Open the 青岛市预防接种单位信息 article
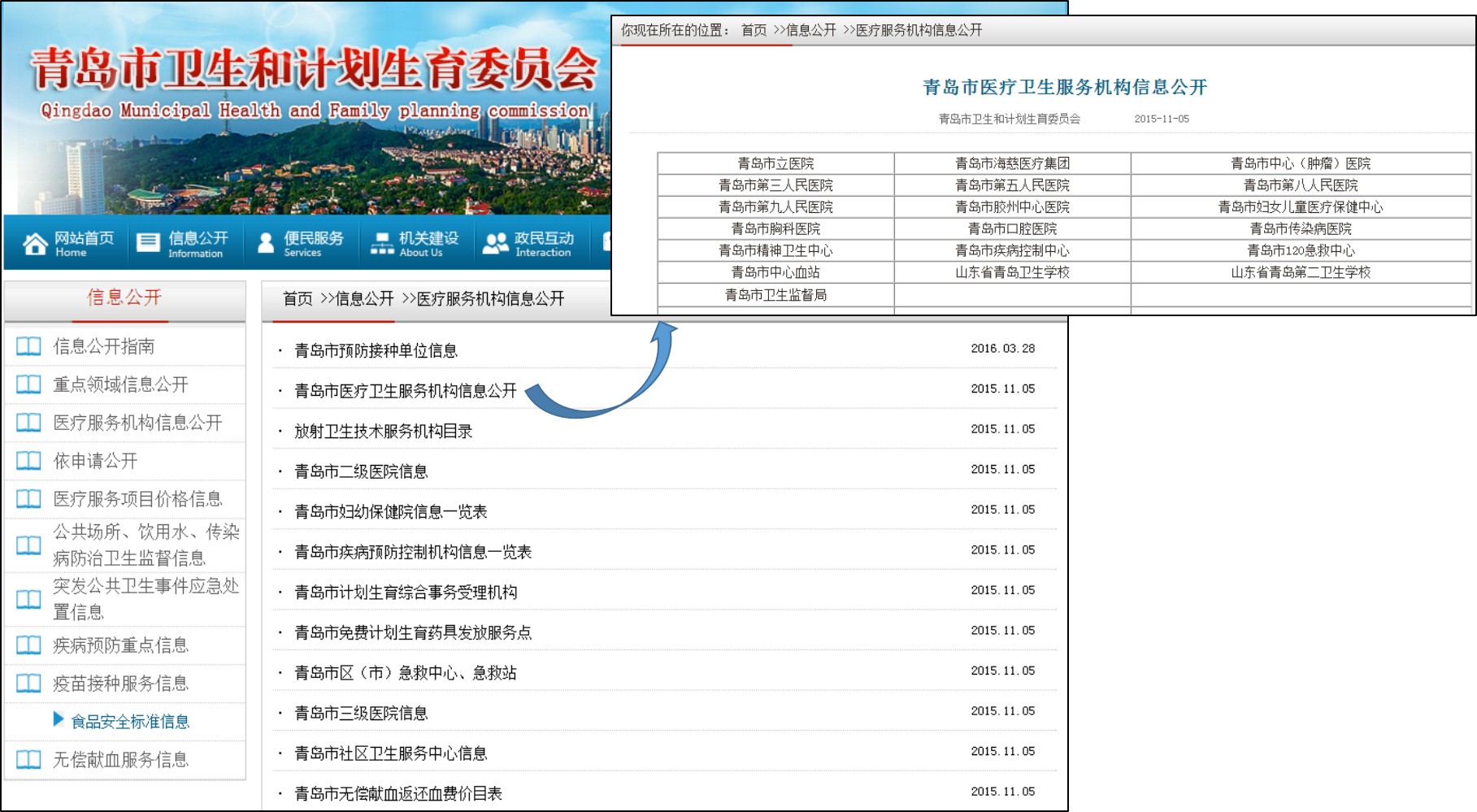The height and width of the screenshot is (812, 1477). 376,351
